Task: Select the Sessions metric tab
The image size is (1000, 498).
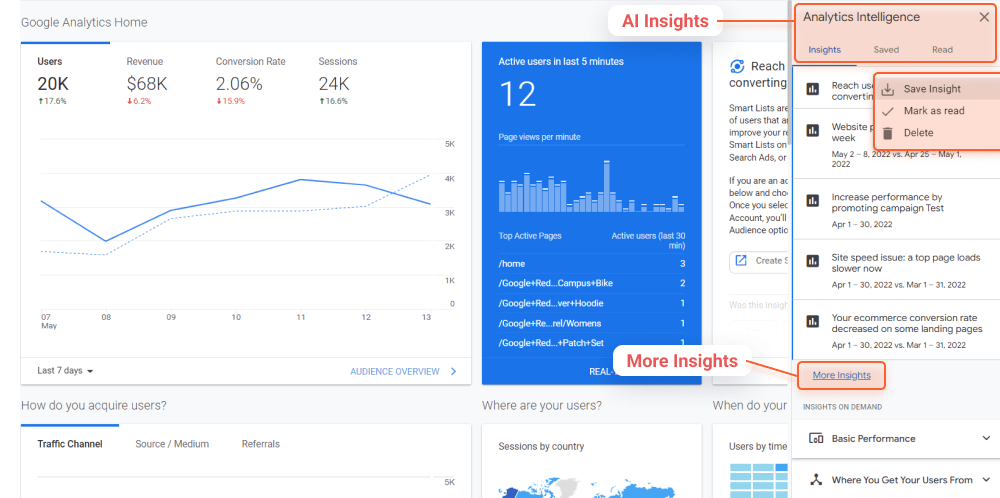Action: (337, 82)
